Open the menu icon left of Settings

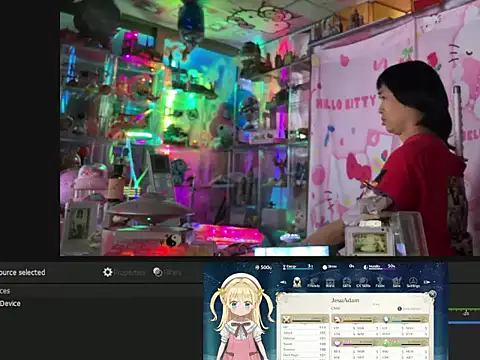[x=396, y=283]
